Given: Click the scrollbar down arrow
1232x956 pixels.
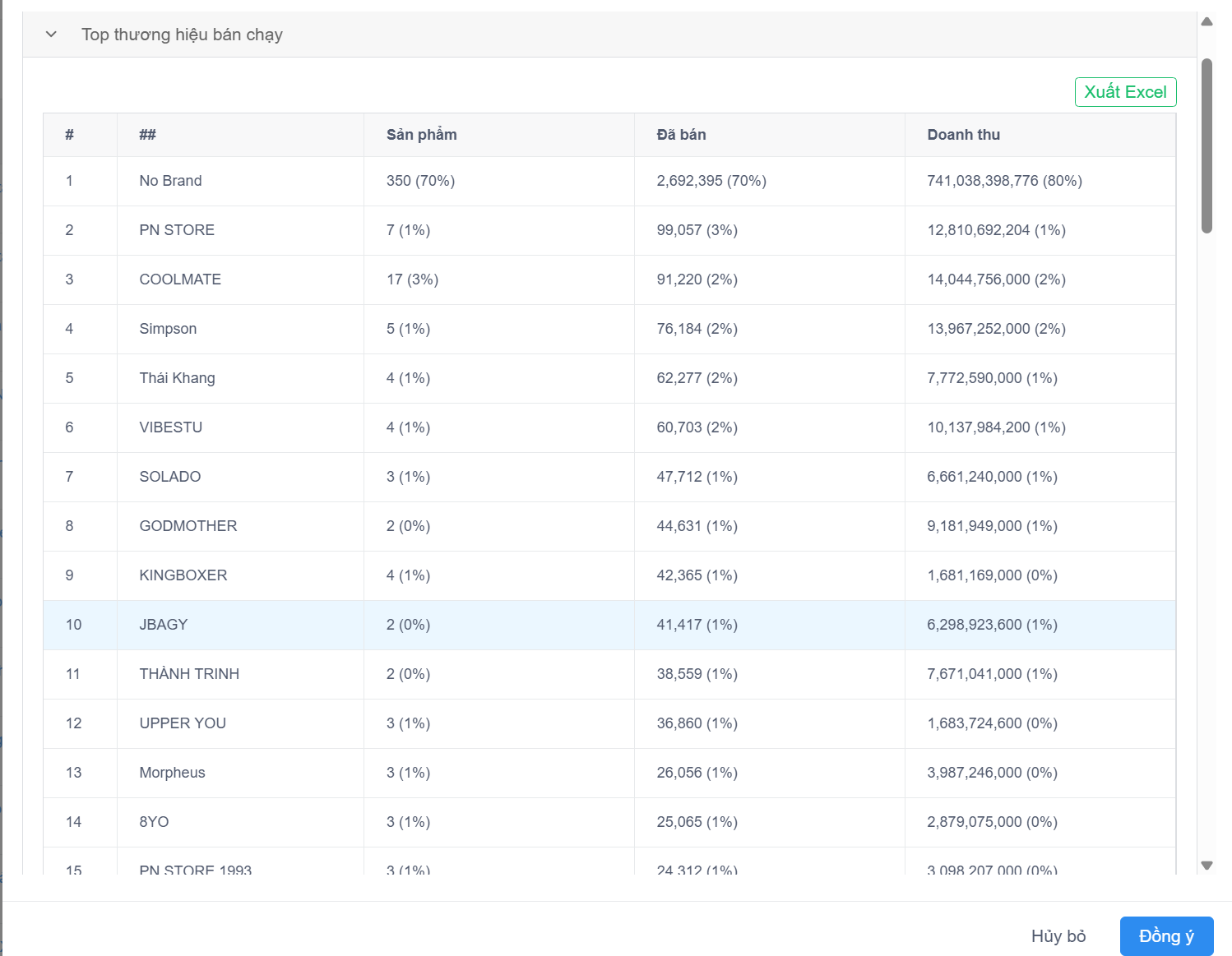Looking at the screenshot, I should point(1207,866).
